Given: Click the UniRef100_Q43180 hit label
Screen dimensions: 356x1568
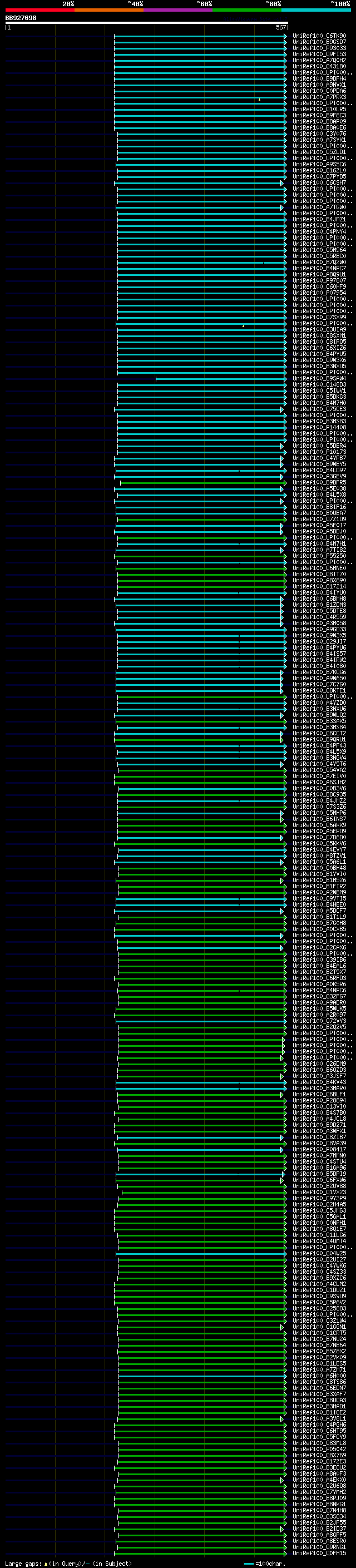Looking at the screenshot, I should click(319, 66).
